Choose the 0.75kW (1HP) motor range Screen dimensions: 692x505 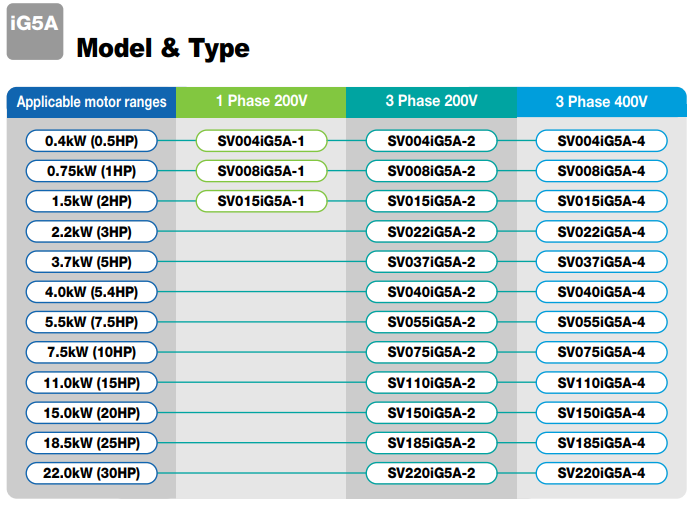point(91,171)
